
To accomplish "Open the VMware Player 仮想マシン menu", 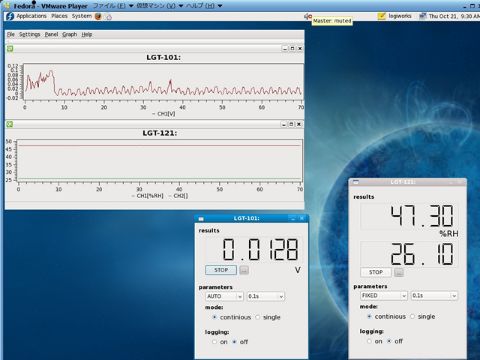I will click(x=160, y=6).
